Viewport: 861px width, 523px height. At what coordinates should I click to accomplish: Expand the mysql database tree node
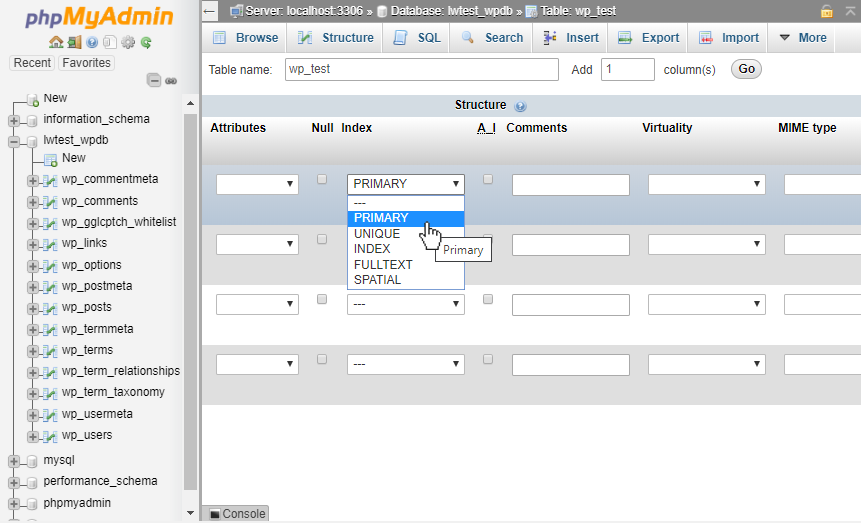pos(14,461)
